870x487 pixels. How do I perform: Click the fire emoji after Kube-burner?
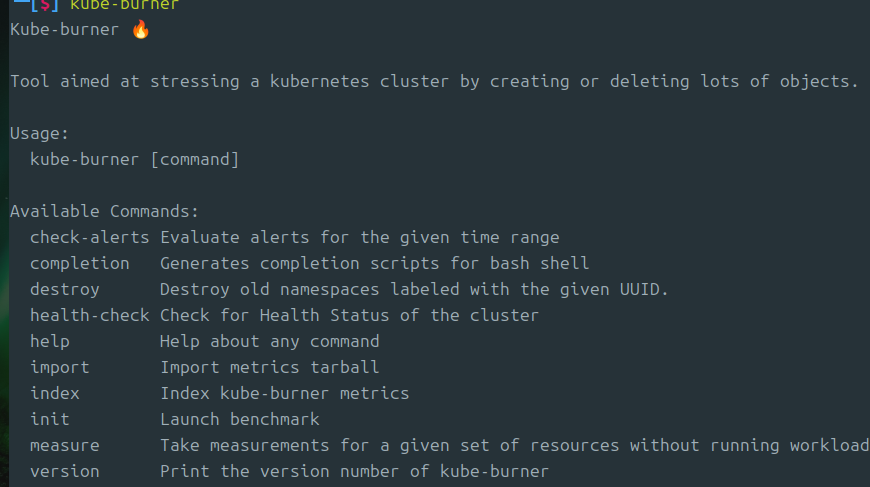[141, 29]
